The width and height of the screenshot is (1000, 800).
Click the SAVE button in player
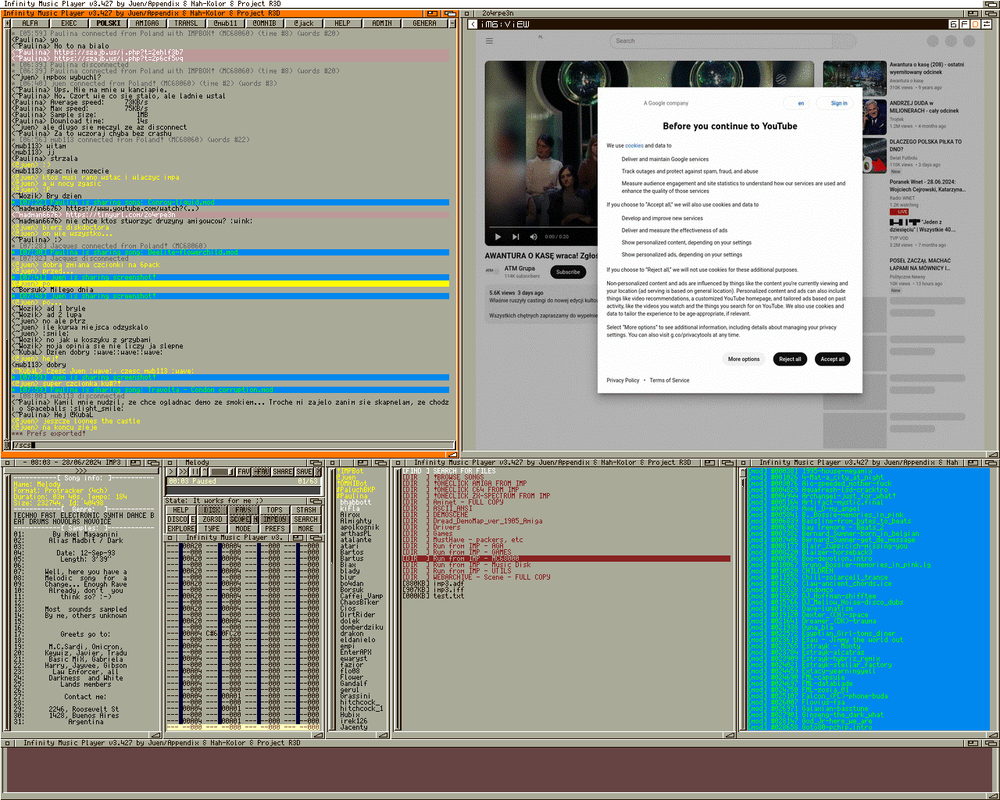304,472
